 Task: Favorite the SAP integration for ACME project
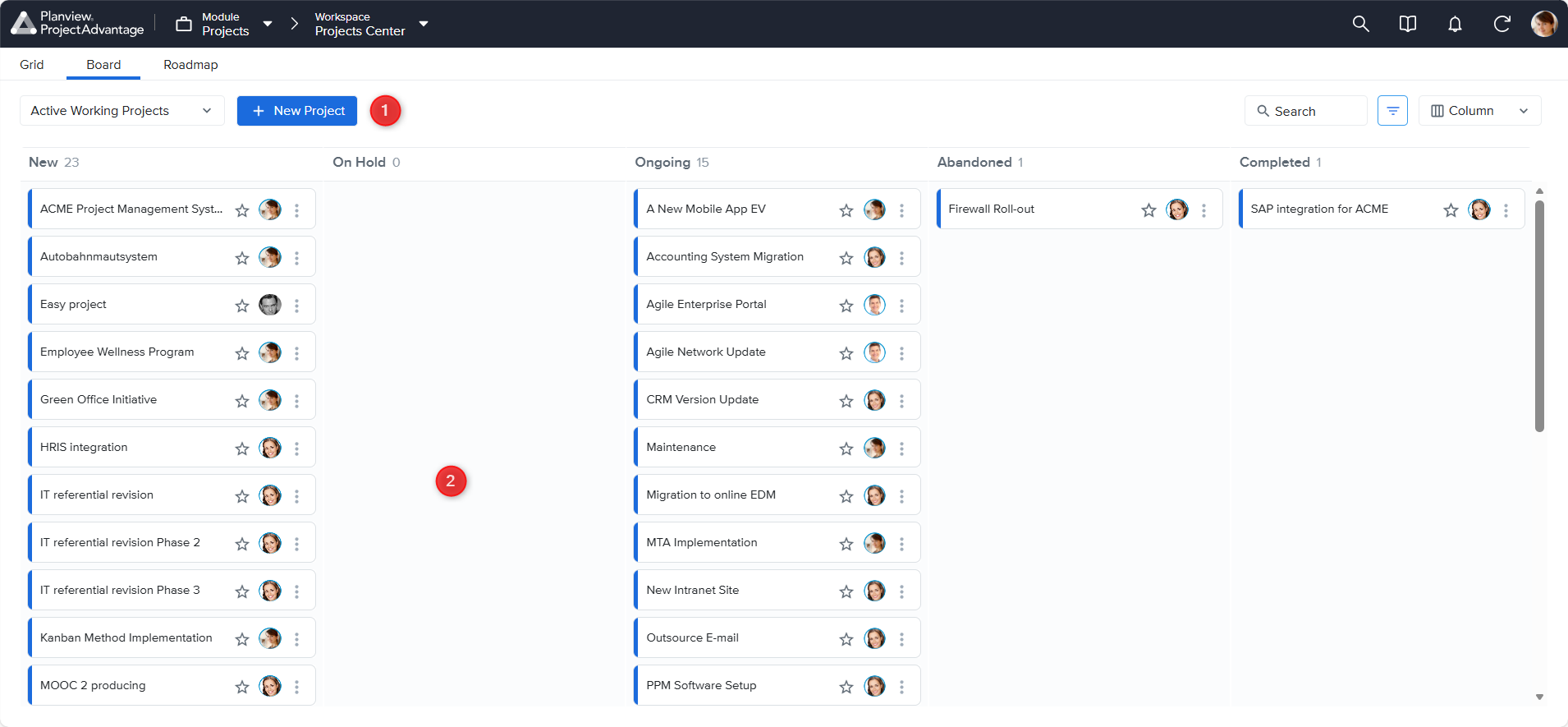click(1451, 210)
